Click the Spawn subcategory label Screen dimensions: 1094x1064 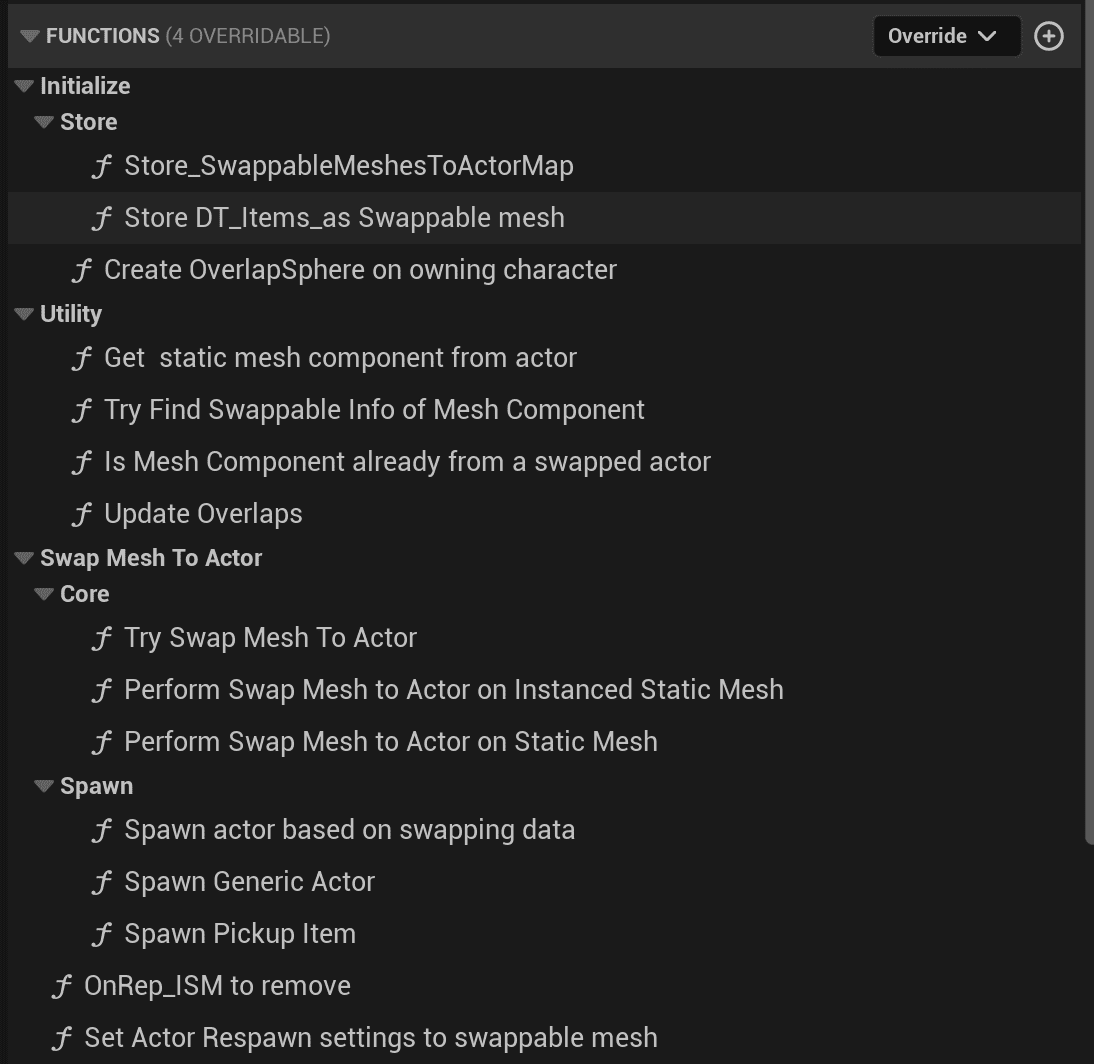tap(96, 786)
